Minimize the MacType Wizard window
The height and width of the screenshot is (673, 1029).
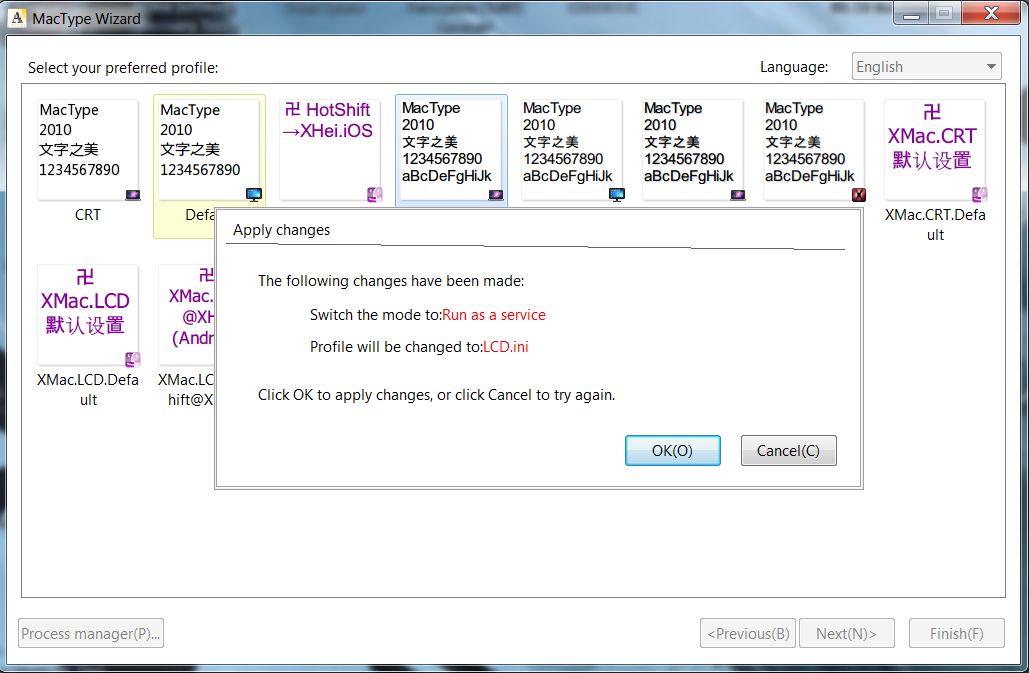[x=912, y=13]
